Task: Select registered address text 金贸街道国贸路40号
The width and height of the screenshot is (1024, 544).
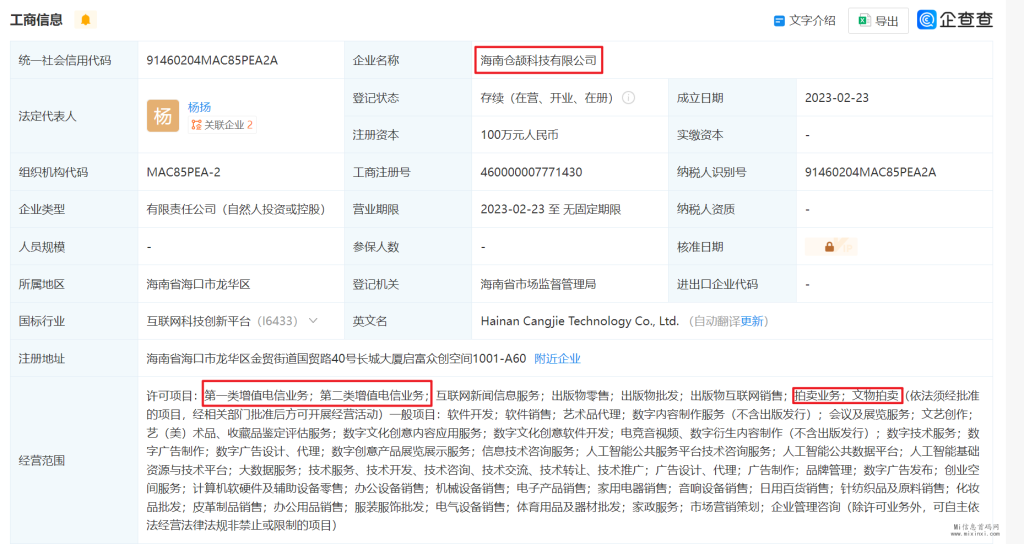Action: [304, 359]
